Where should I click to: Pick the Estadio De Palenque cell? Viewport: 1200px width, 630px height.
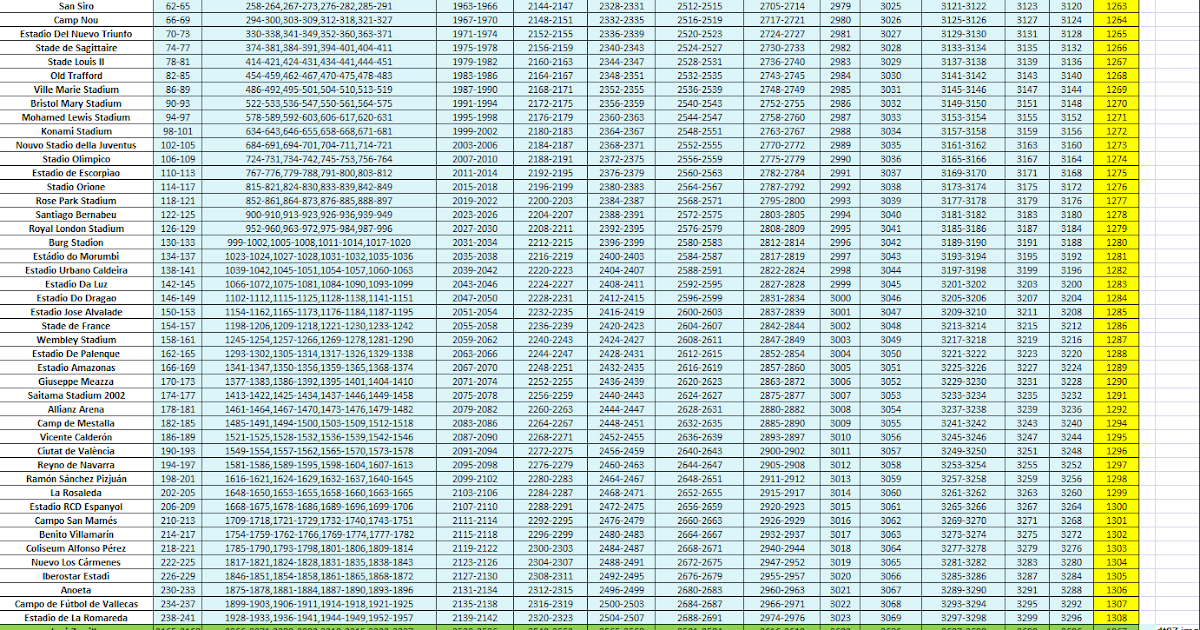77,354
